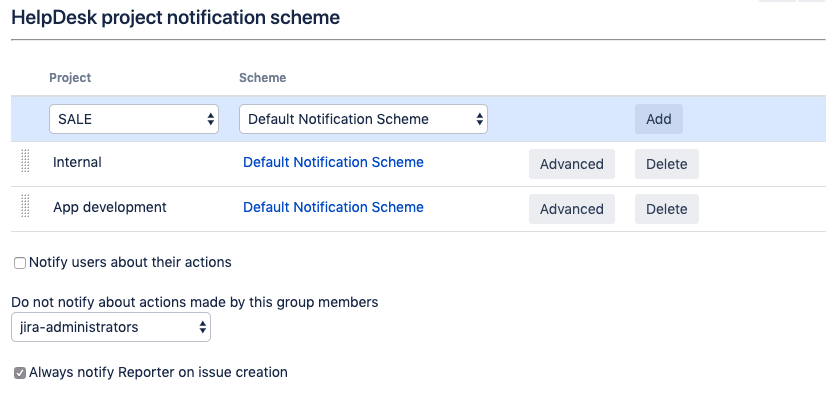Screen dimensions: 836x393
Task: Click the Notify users about their actions label
Action: [x=130, y=262]
